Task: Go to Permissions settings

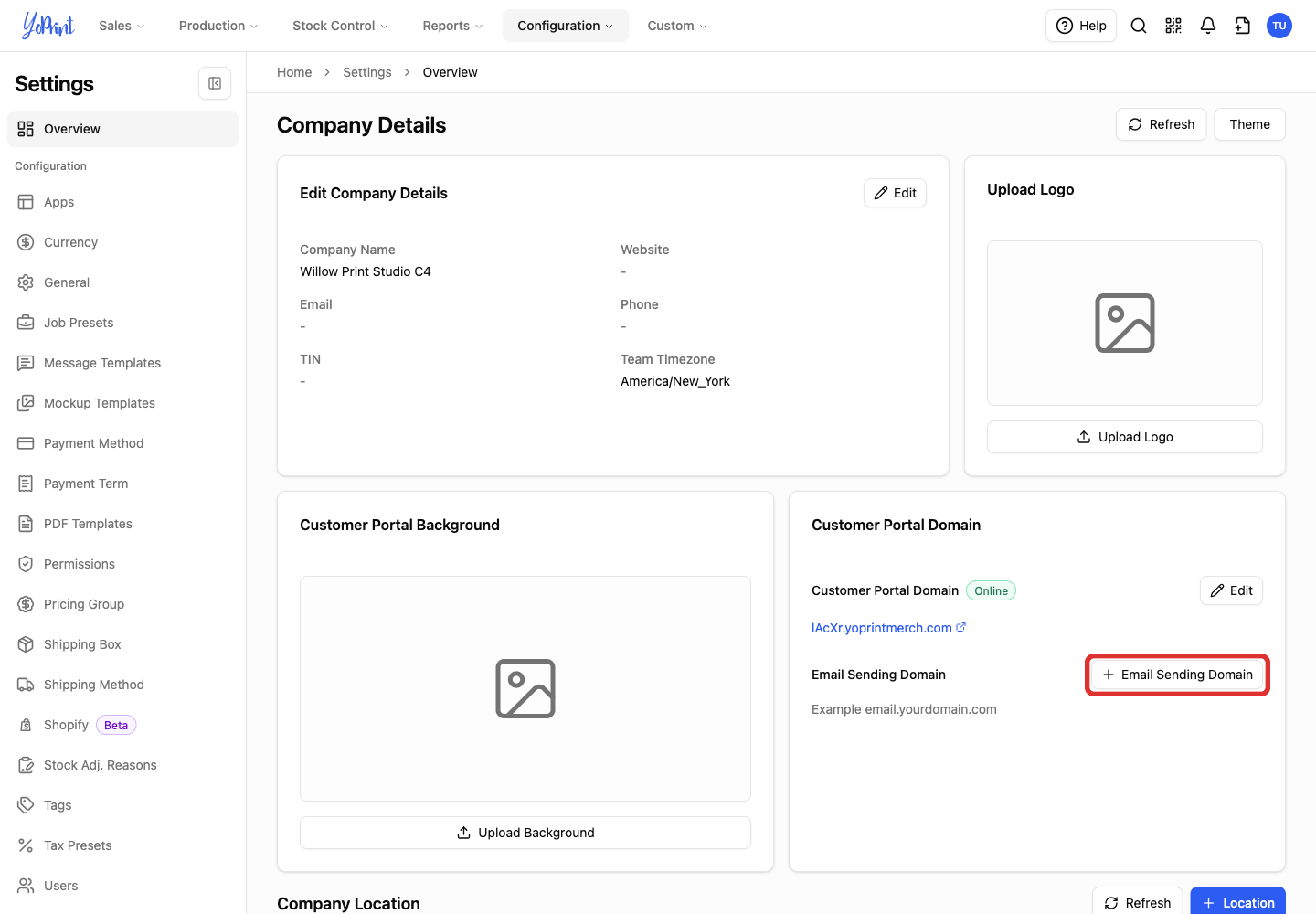Action: click(122, 564)
